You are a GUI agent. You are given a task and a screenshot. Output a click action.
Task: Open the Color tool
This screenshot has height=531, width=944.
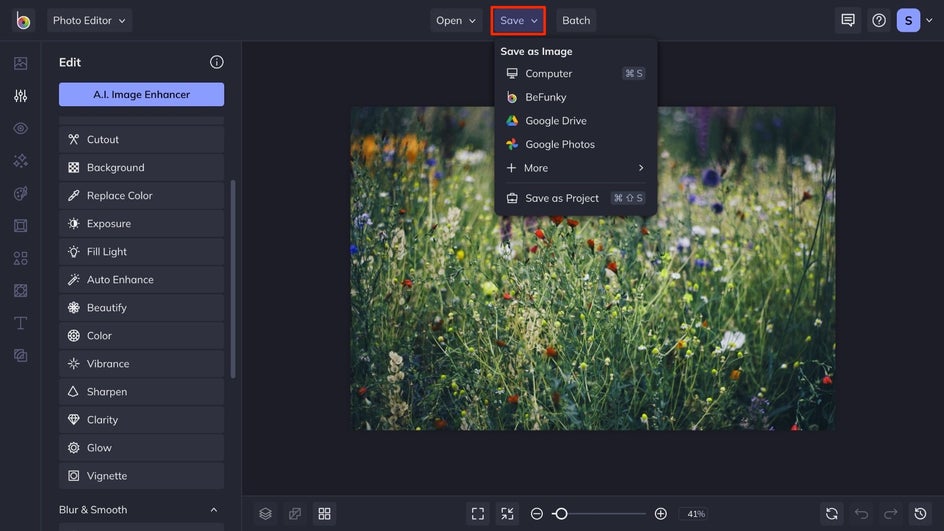141,336
